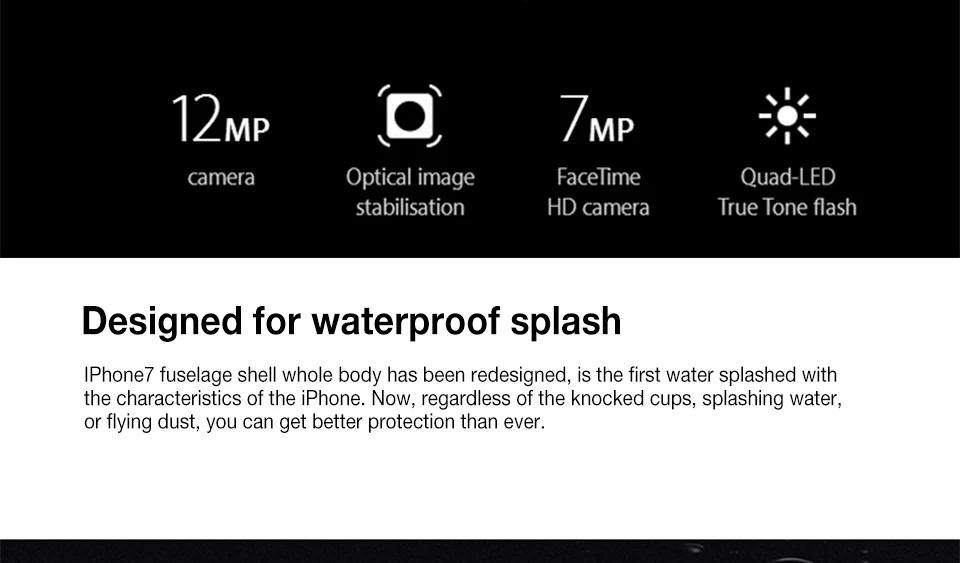Screen dimensions: 960x563
Task: Click the 'MP' letters beside the 7
Action: point(612,130)
